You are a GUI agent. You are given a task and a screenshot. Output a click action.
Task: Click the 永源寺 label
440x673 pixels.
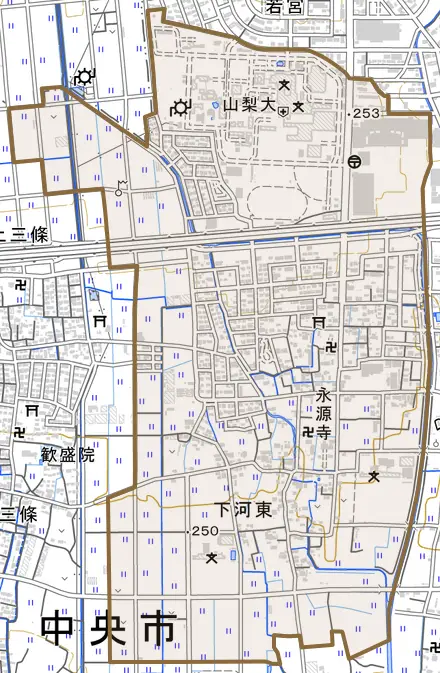(324, 415)
